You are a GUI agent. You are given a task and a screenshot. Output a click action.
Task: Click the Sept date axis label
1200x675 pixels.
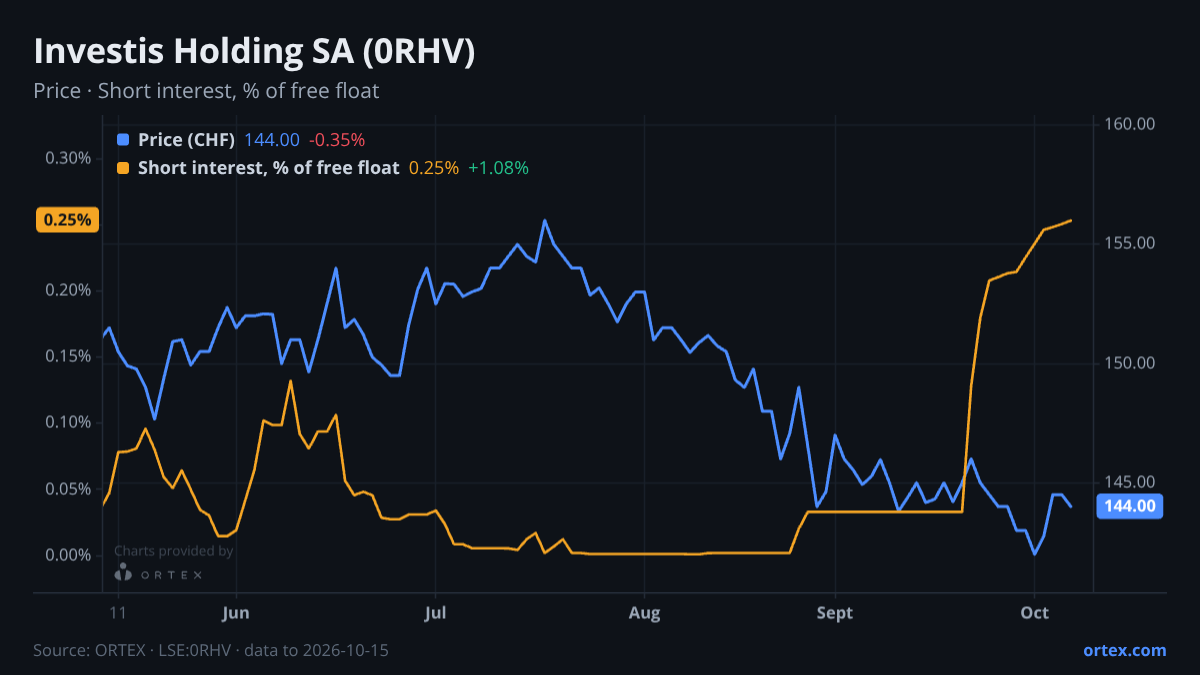835,613
